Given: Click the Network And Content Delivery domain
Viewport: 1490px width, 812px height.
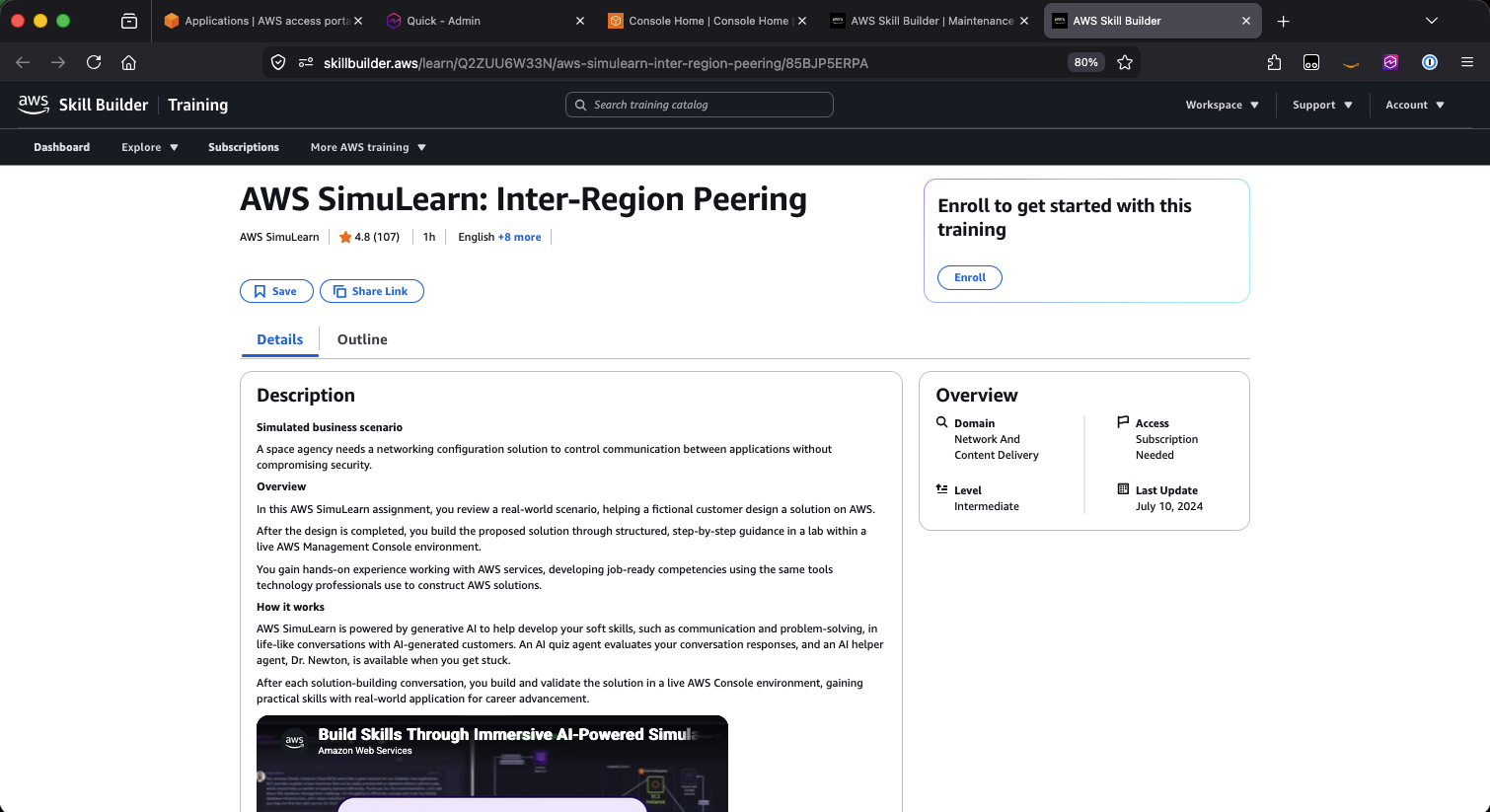Looking at the screenshot, I should click(x=997, y=447).
